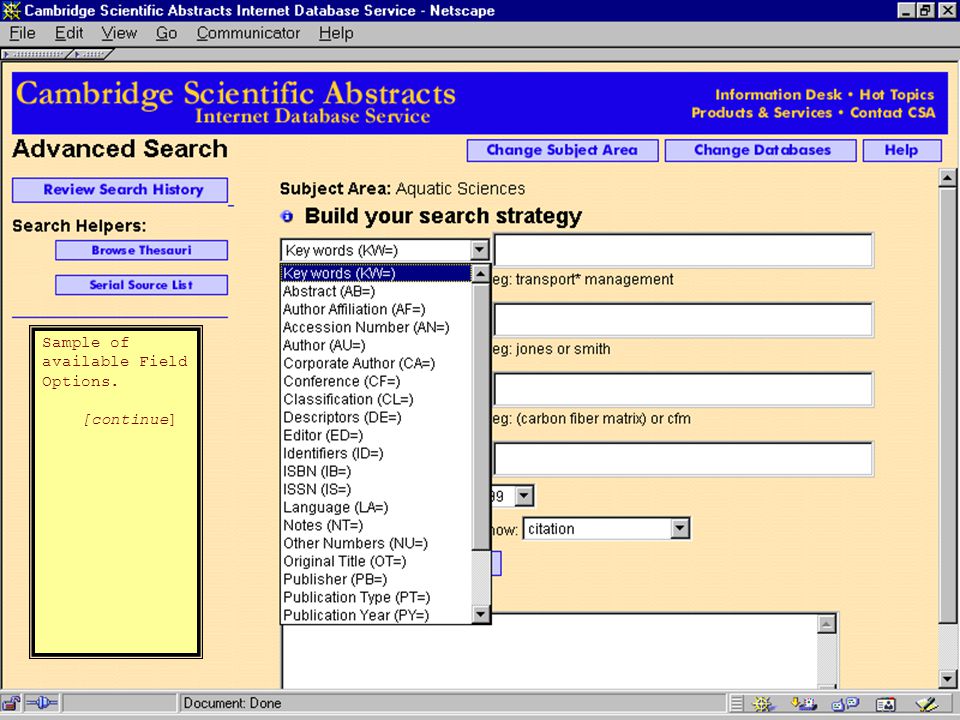960x720 pixels.
Task: Click the security padlock icon in status bar
Action: pos(12,703)
